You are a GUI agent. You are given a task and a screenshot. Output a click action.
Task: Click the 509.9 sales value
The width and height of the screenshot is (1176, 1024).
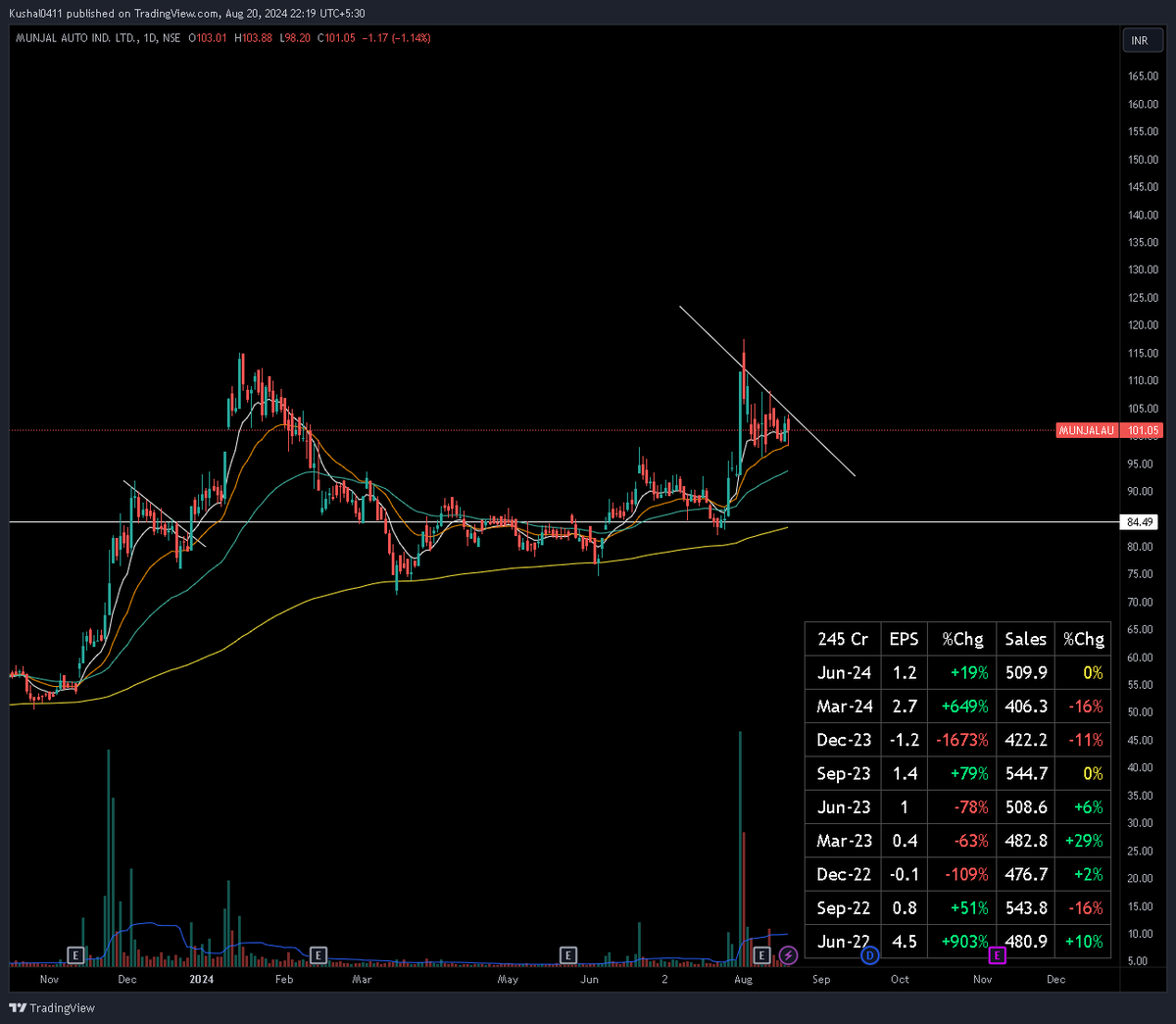[x=1026, y=673]
